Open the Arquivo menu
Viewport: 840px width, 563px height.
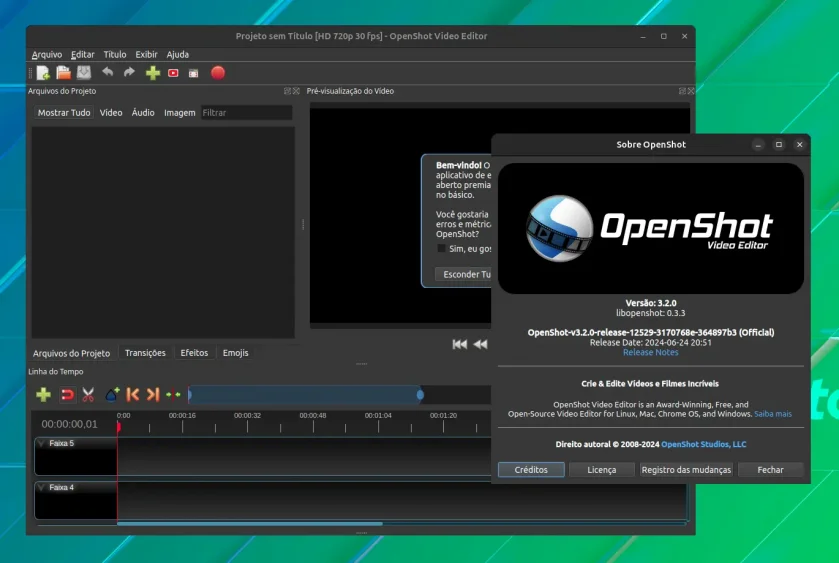[47, 55]
